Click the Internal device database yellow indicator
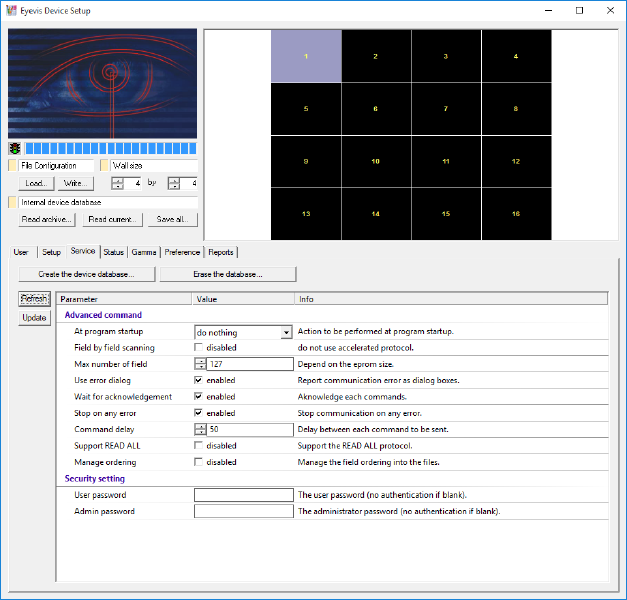This screenshot has height=600, width=627. [x=12, y=202]
